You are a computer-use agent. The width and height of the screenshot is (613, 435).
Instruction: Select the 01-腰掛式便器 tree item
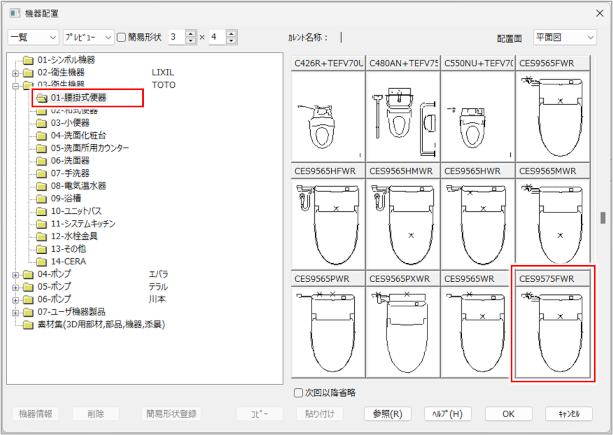[78, 98]
